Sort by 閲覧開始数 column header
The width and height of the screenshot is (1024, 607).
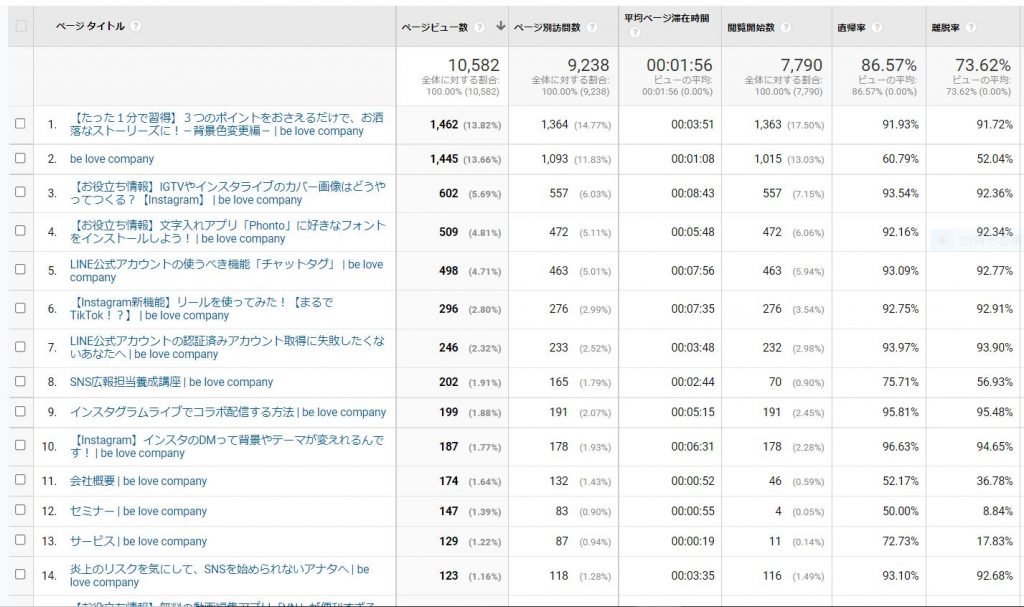click(x=750, y=27)
